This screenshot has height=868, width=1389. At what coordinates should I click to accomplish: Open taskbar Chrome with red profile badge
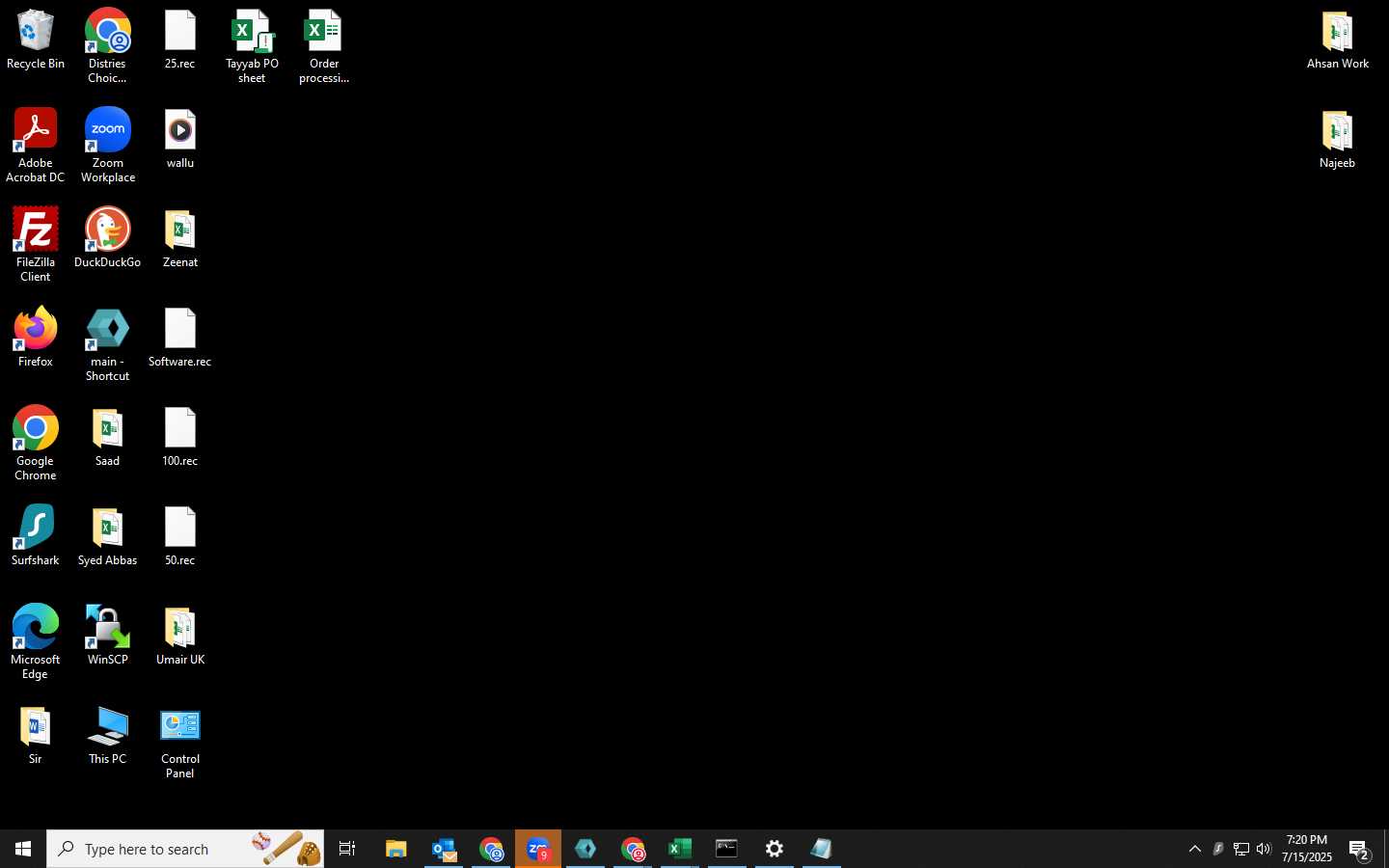pos(633,849)
